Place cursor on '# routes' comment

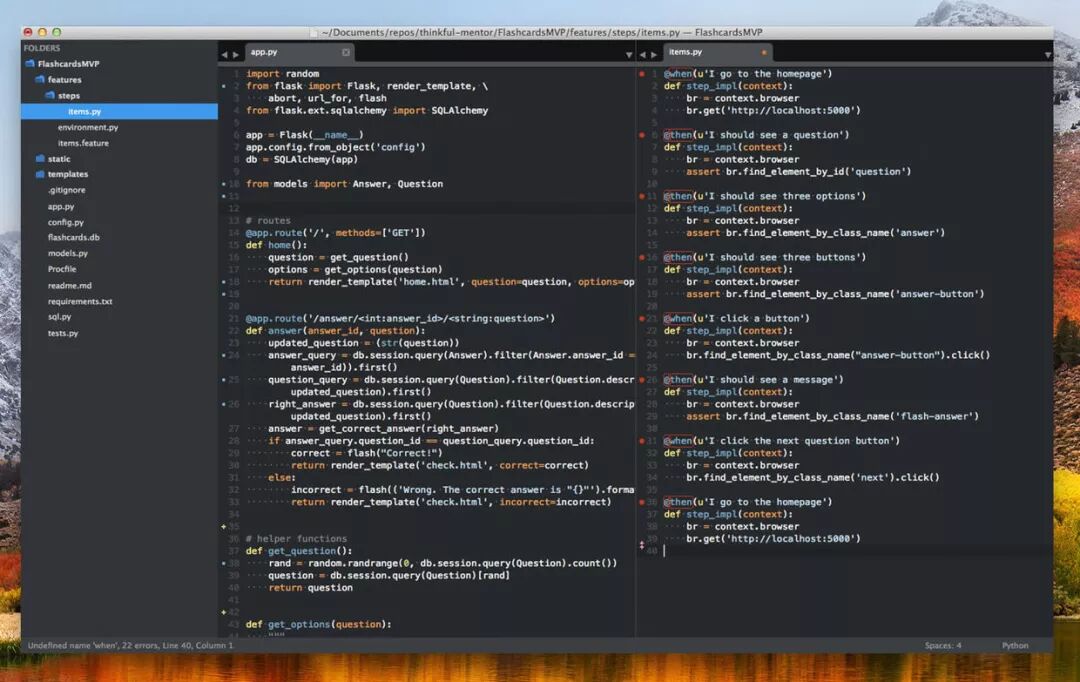pos(268,220)
